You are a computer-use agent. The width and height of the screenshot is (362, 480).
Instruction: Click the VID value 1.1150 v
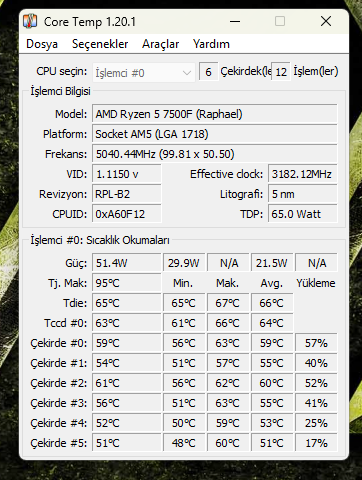pyautogui.click(x=127, y=174)
